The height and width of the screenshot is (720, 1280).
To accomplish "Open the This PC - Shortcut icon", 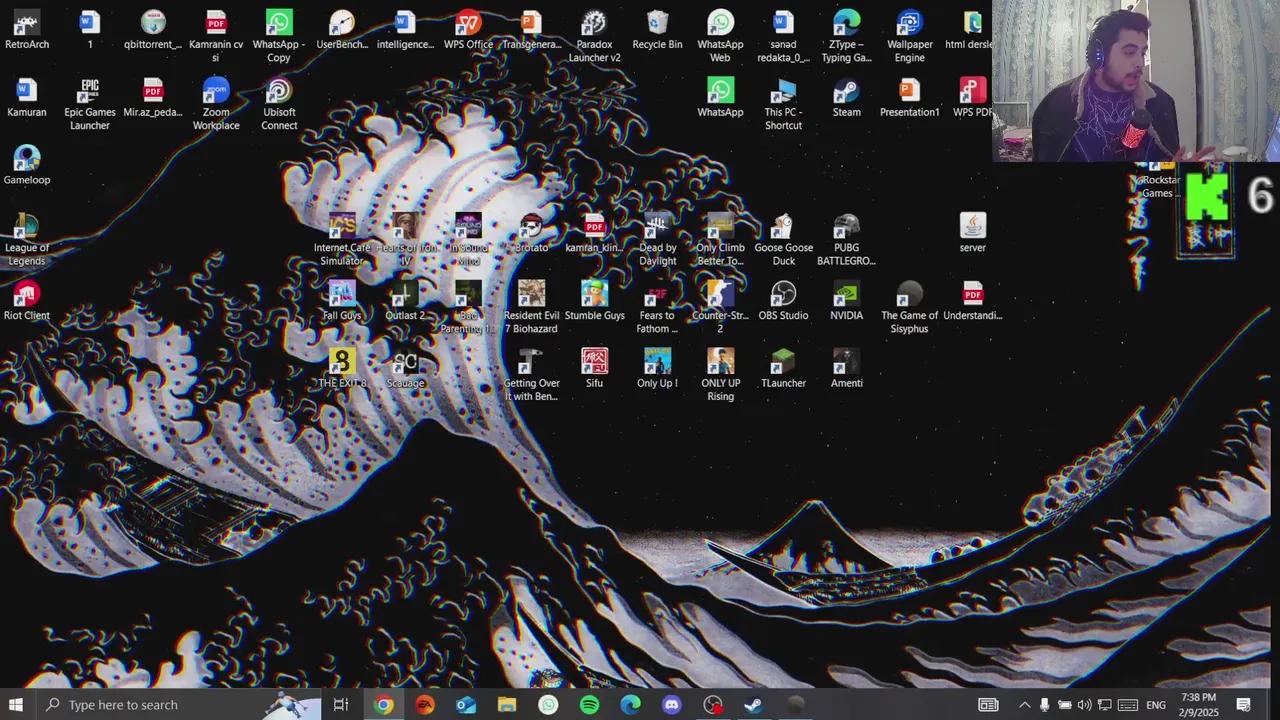I will click(x=783, y=104).
